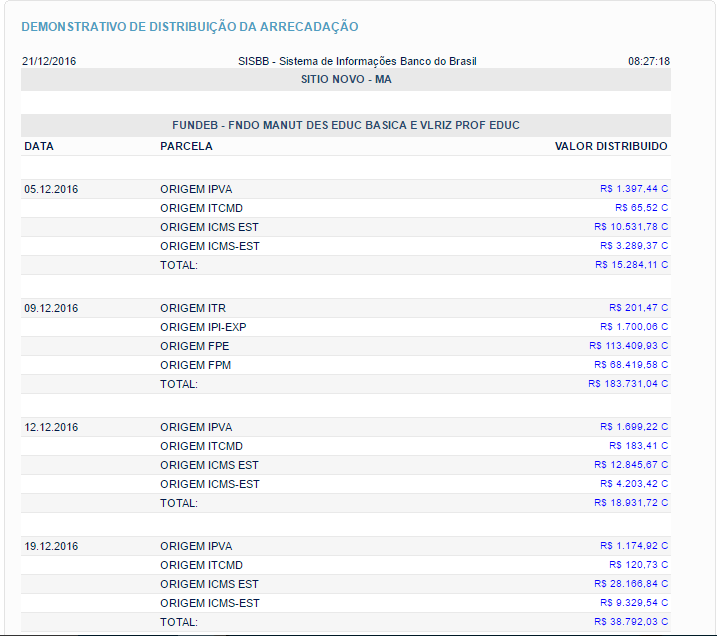Viewport: 717px width, 636px height.
Task: Click the TOTAL: label of 12.12.2016 group
Action: tap(179, 503)
